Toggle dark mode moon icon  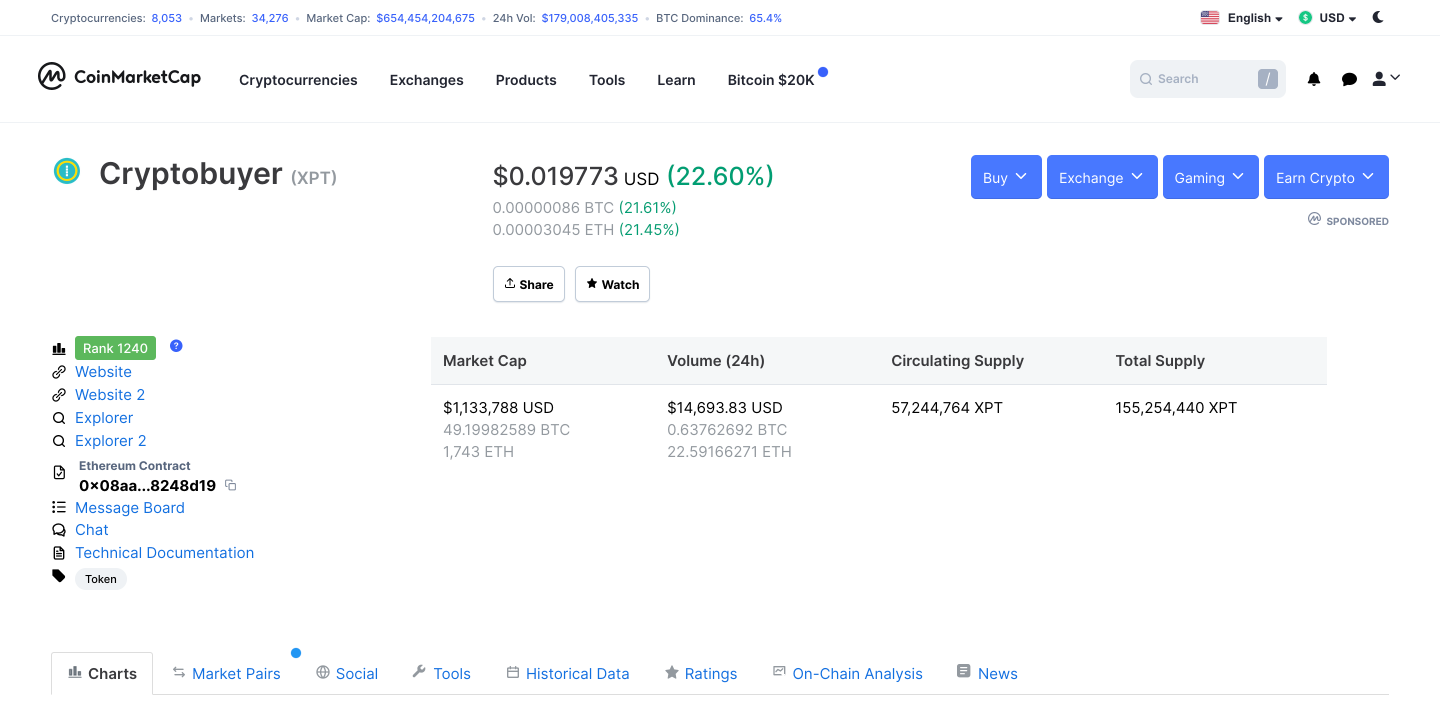(x=1378, y=17)
